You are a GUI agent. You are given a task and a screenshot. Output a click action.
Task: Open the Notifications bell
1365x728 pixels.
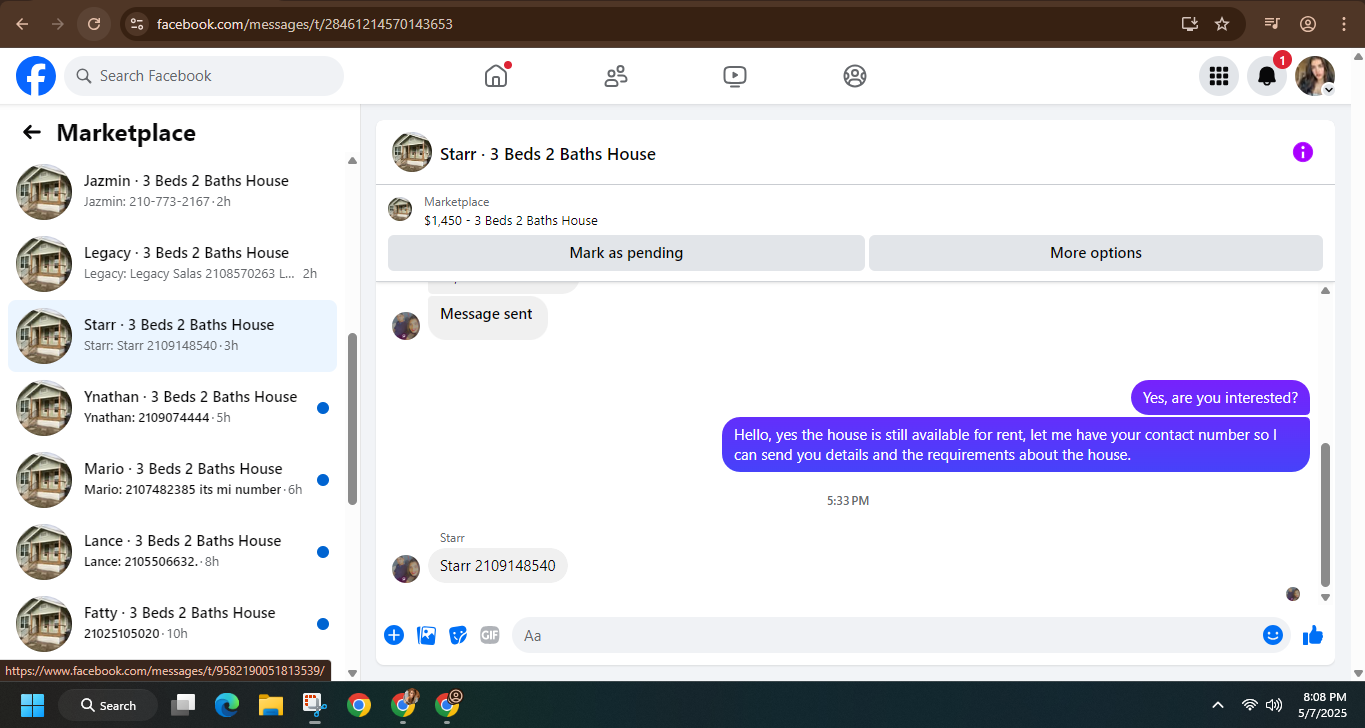tap(1267, 76)
